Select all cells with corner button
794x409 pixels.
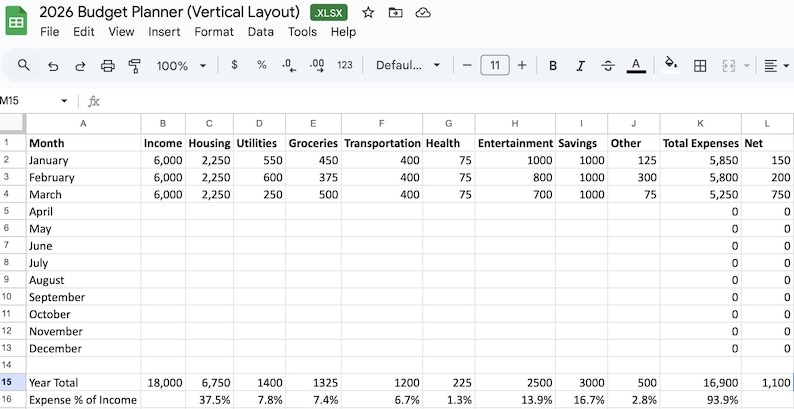pyautogui.click(x=13, y=123)
